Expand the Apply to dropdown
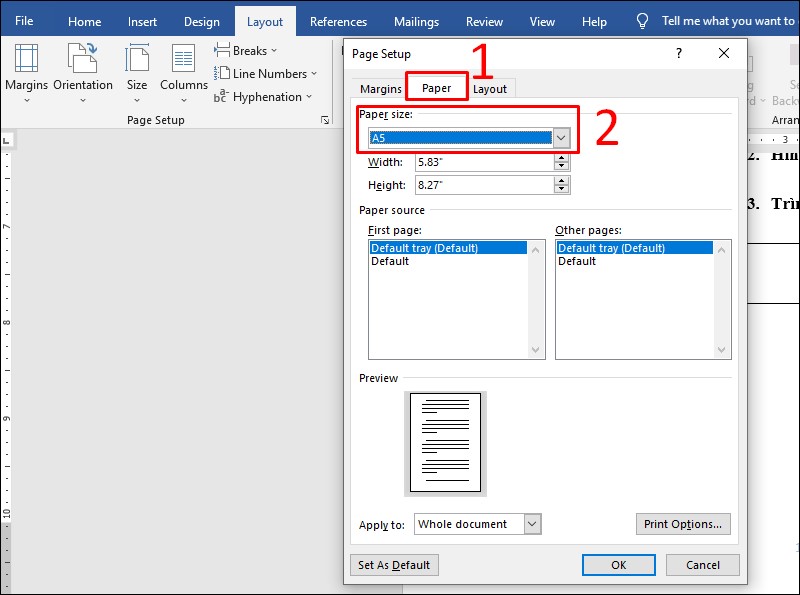The image size is (800, 595). 532,524
